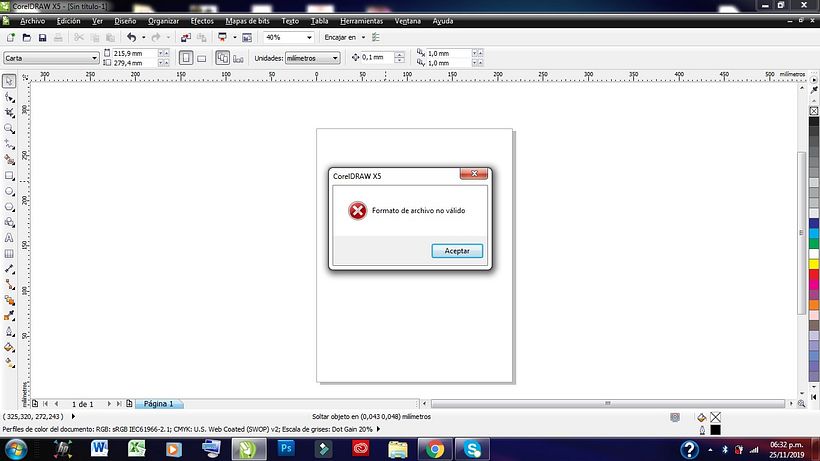820x461 pixels.
Task: Select the Table tool
Action: tap(9, 253)
